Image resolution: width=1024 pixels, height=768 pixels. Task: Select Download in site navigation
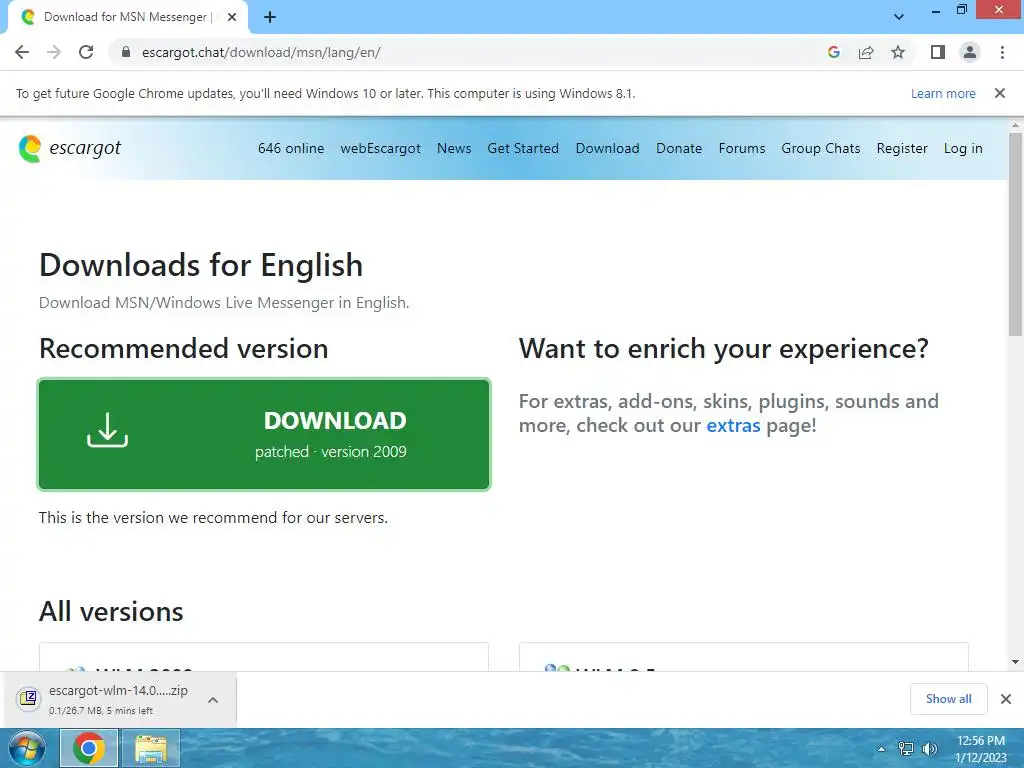(x=607, y=148)
